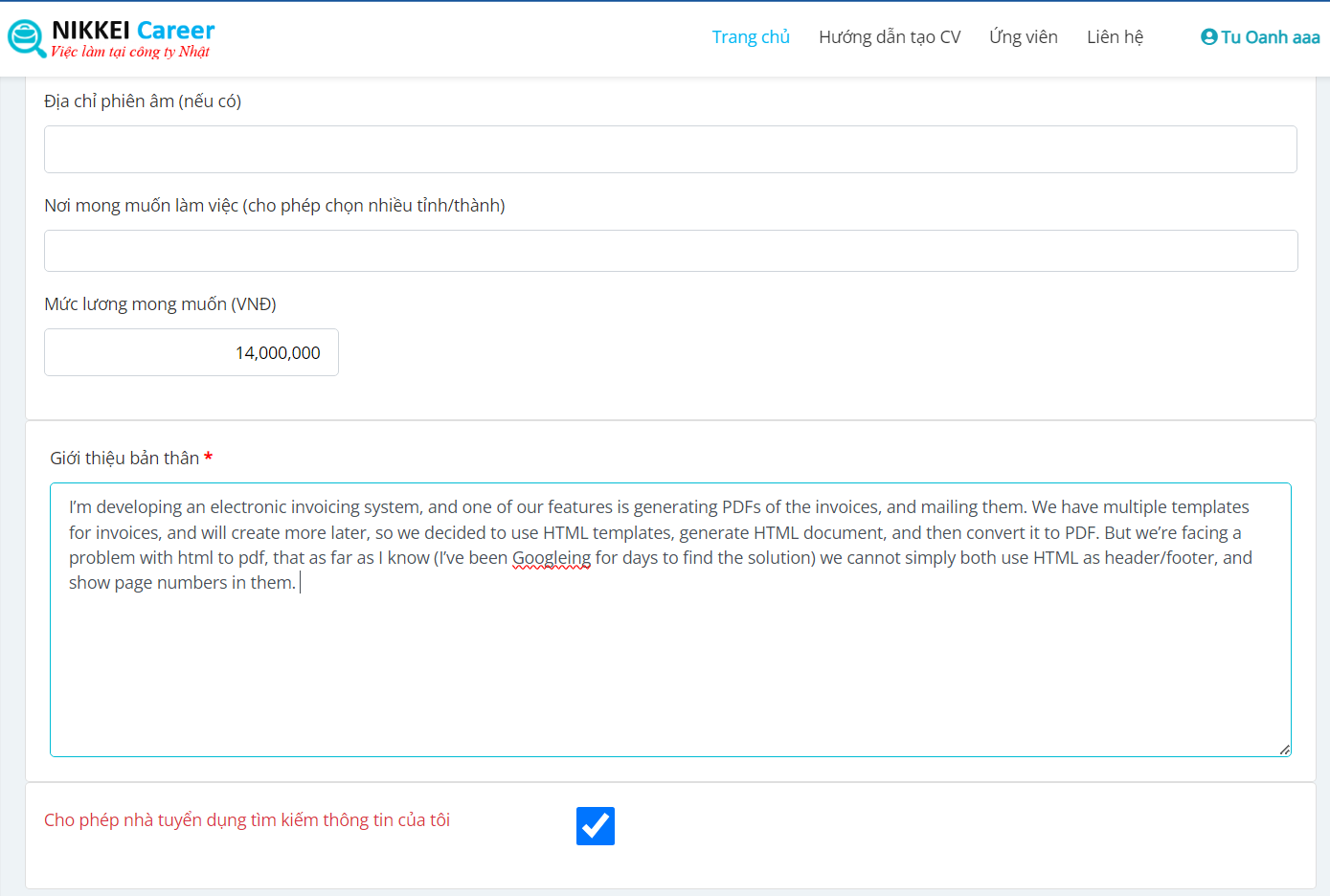Click the NIKKEI Career logo text
The width and height of the screenshot is (1330, 896).
133,31
